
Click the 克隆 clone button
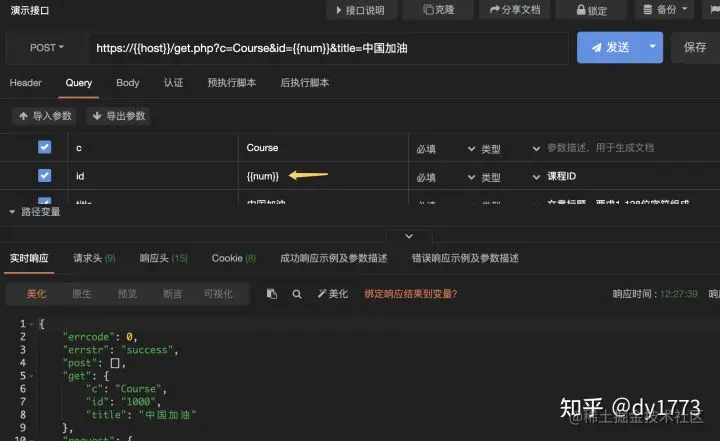point(438,10)
